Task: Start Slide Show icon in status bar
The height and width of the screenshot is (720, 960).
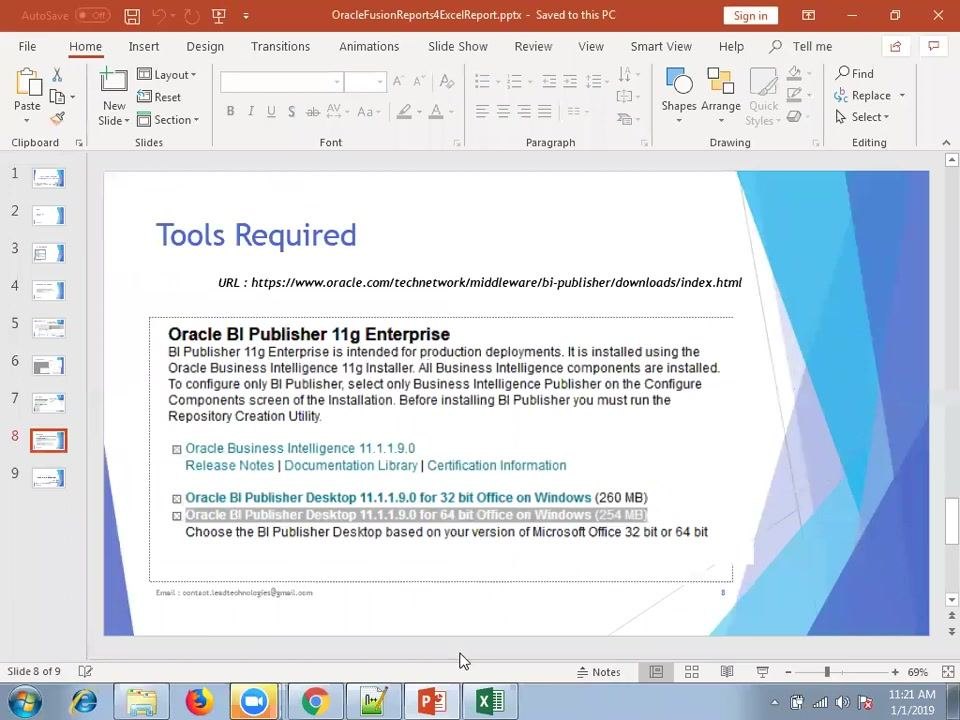Action: tap(762, 672)
